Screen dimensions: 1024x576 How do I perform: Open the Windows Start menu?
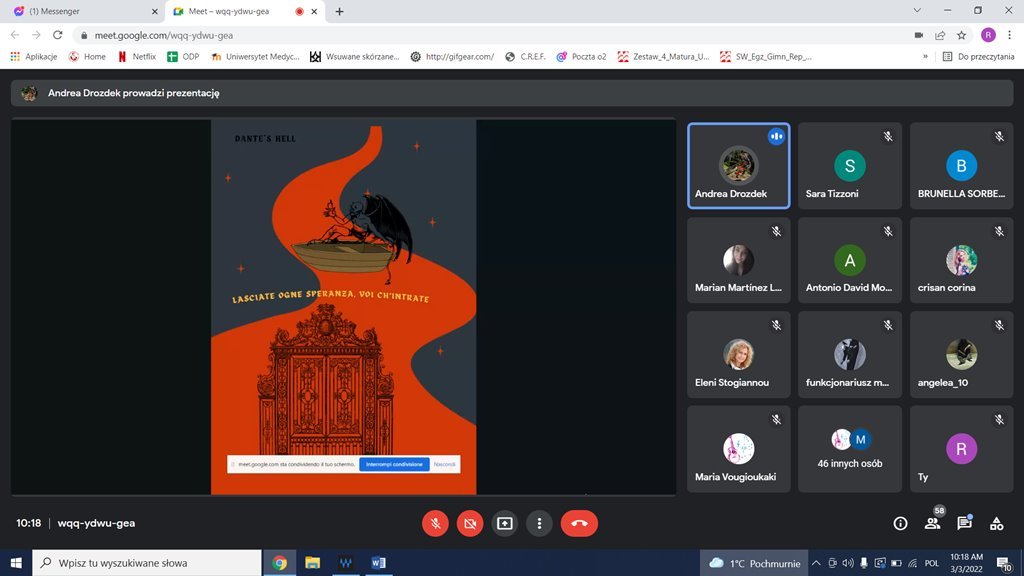coord(16,563)
